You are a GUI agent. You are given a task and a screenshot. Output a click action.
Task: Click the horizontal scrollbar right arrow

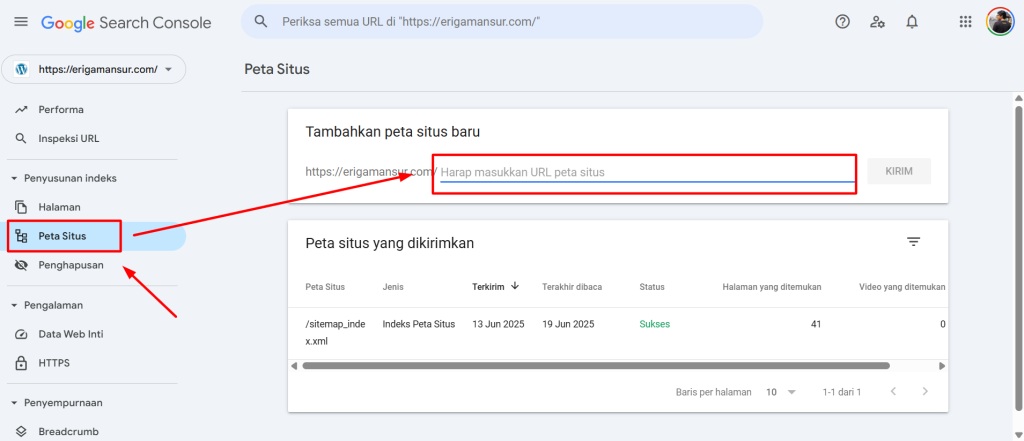point(942,366)
